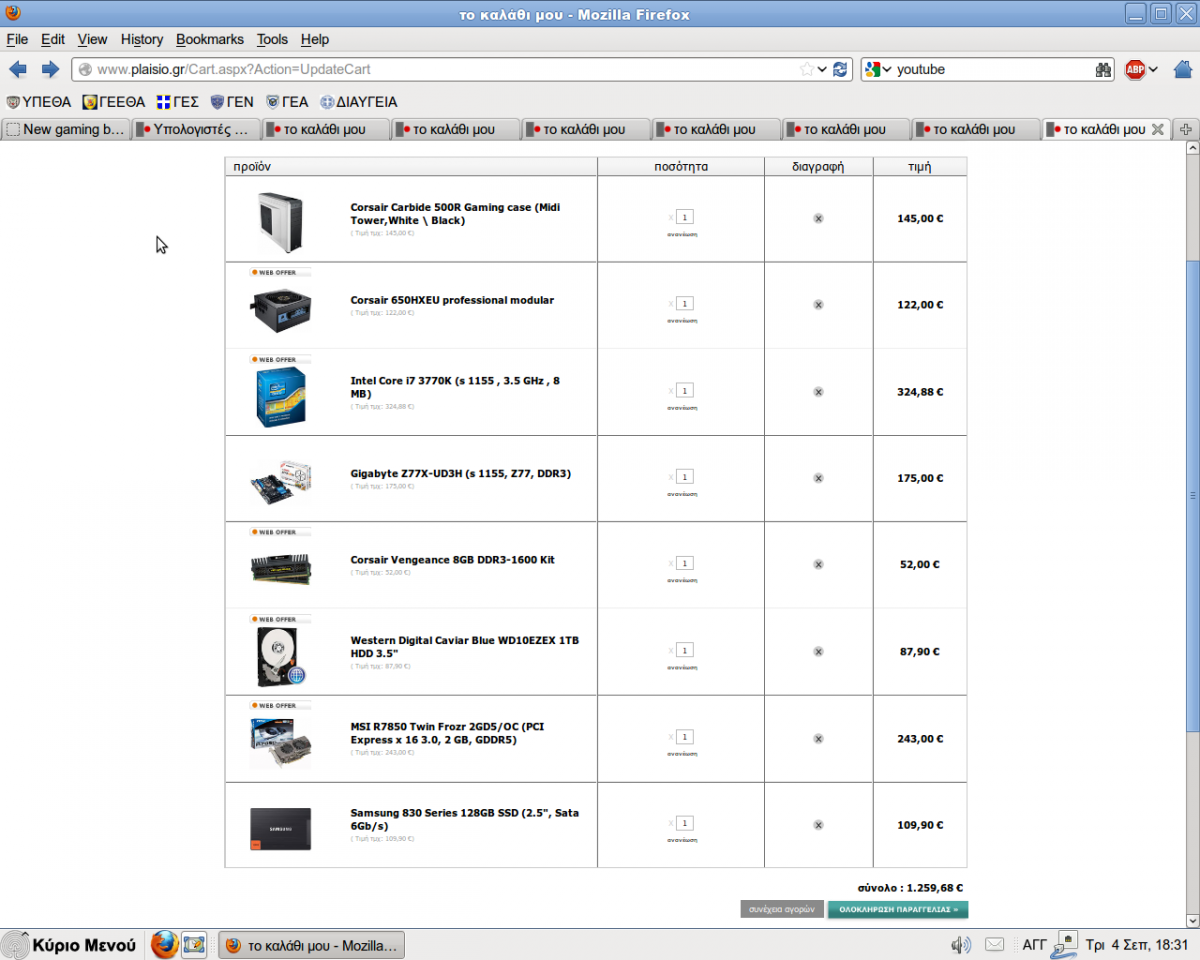1200x960 pixels.
Task: Reload the page using the refresh icon
Action: point(840,69)
